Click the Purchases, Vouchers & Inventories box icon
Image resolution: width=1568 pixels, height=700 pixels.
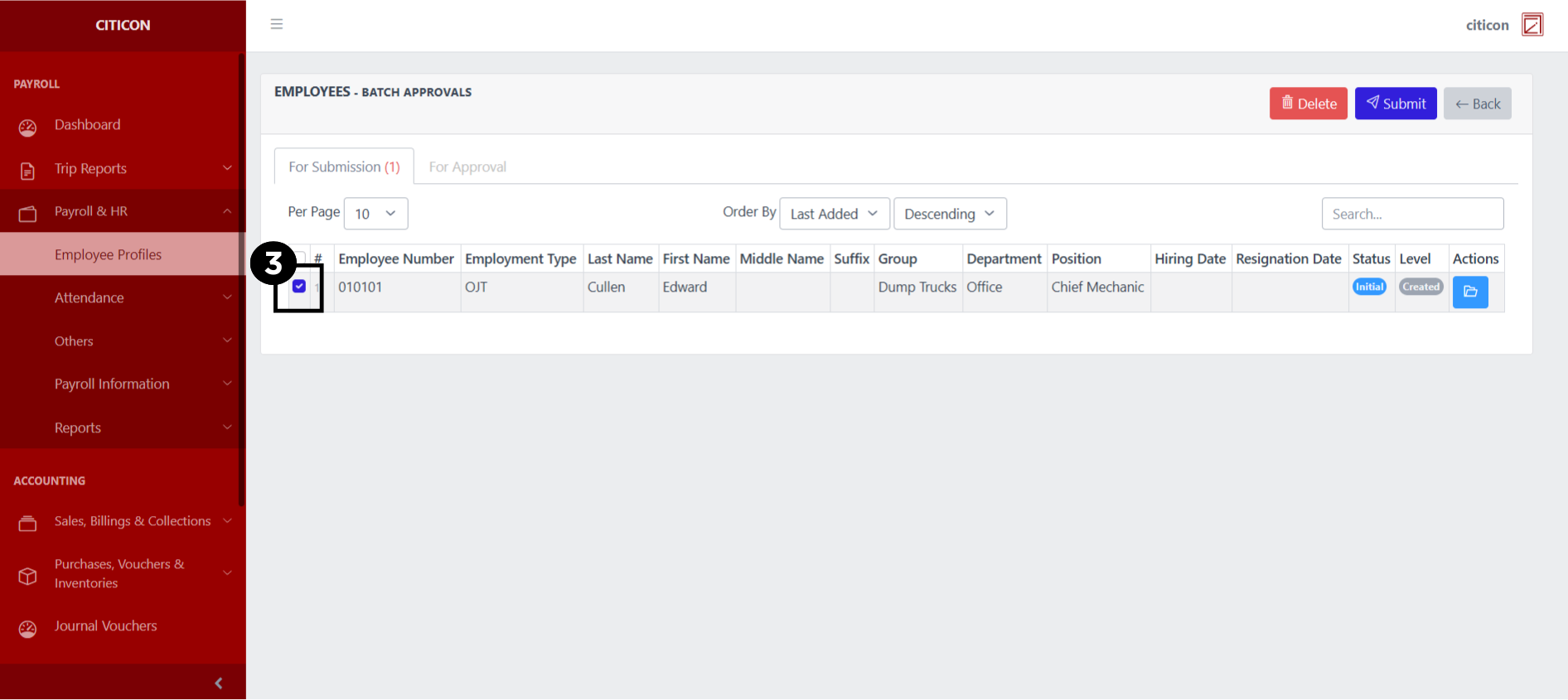pyautogui.click(x=27, y=575)
